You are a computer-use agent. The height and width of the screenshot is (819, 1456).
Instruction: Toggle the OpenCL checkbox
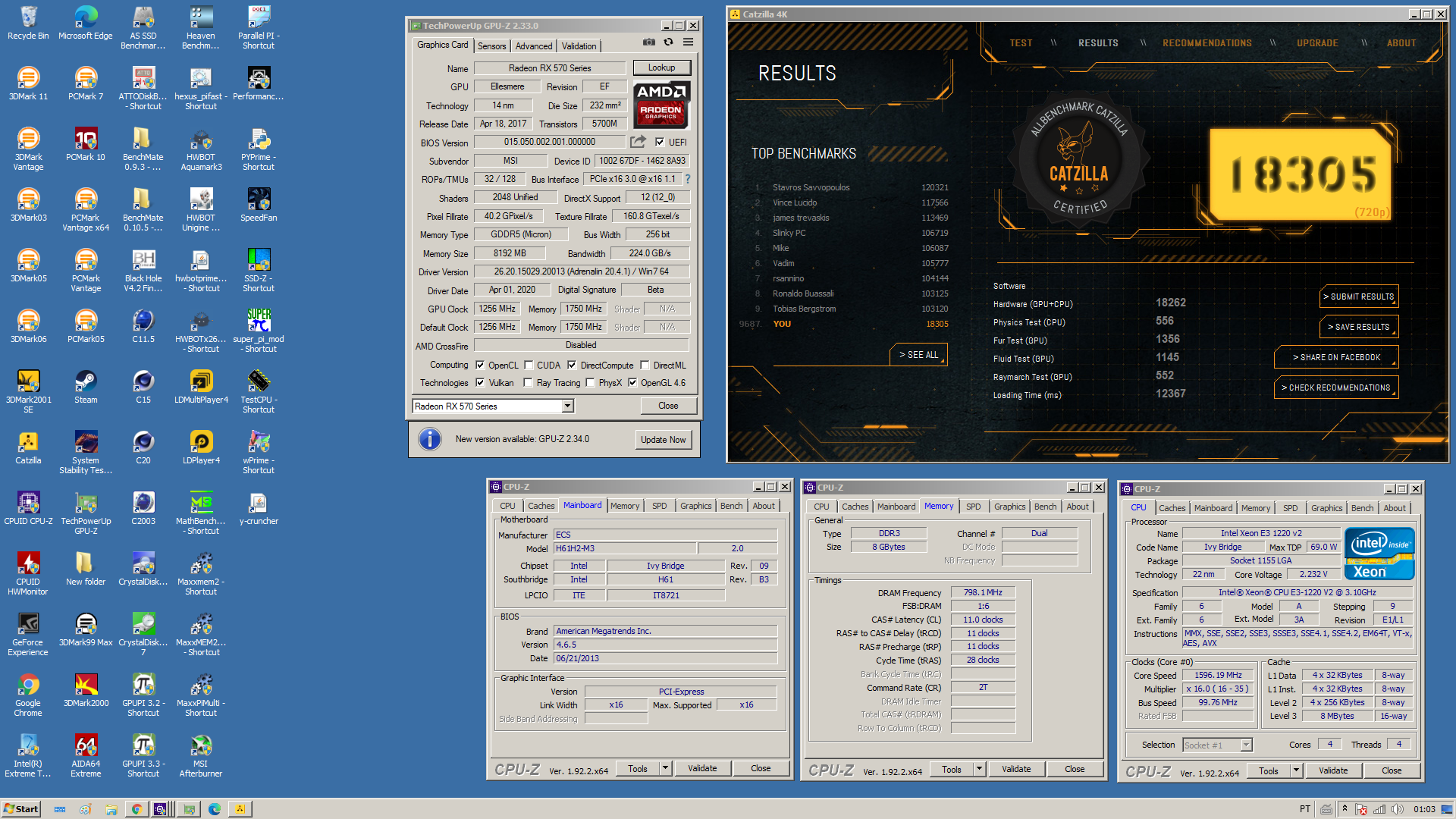480,365
